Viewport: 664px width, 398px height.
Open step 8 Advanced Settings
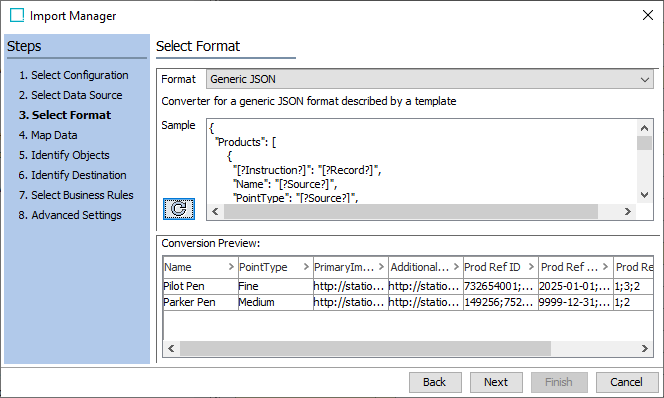tap(70, 215)
